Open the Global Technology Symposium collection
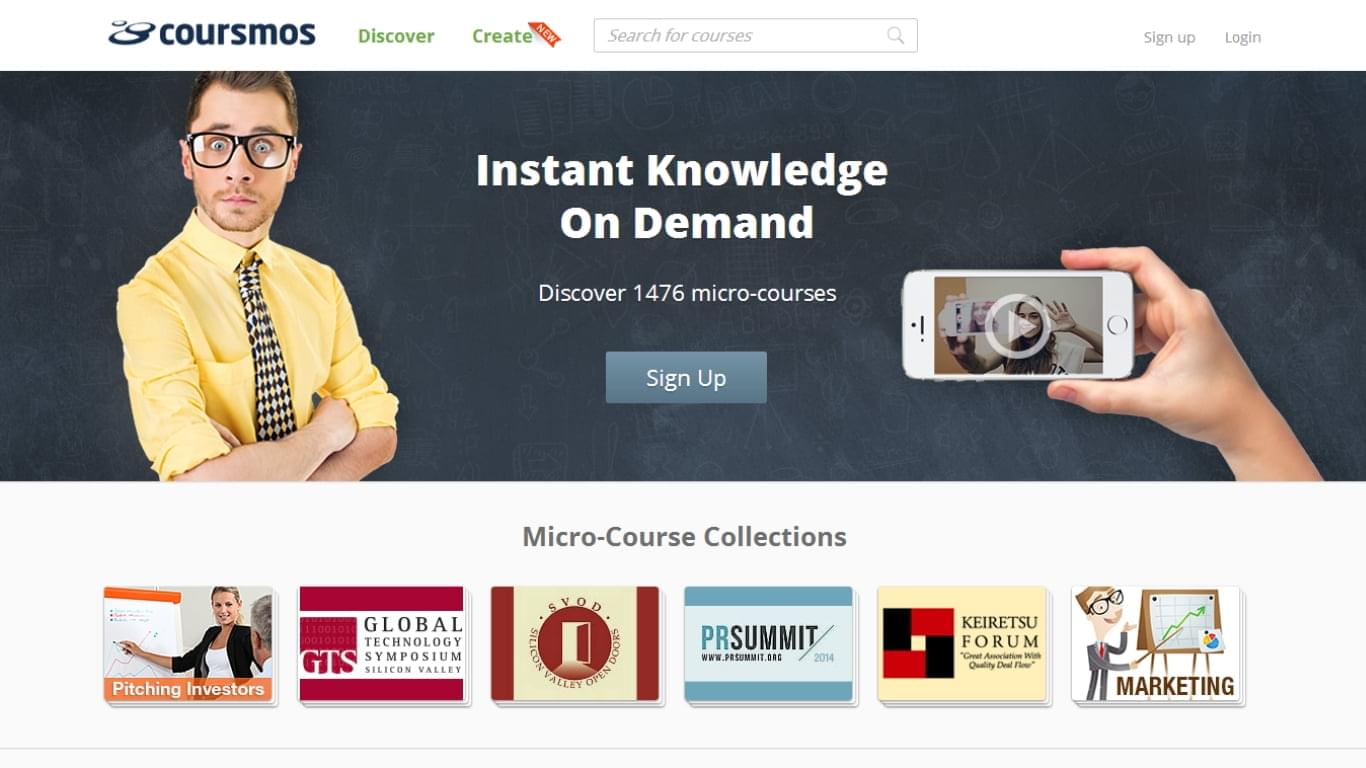Image resolution: width=1366 pixels, height=768 pixels. 382,645
